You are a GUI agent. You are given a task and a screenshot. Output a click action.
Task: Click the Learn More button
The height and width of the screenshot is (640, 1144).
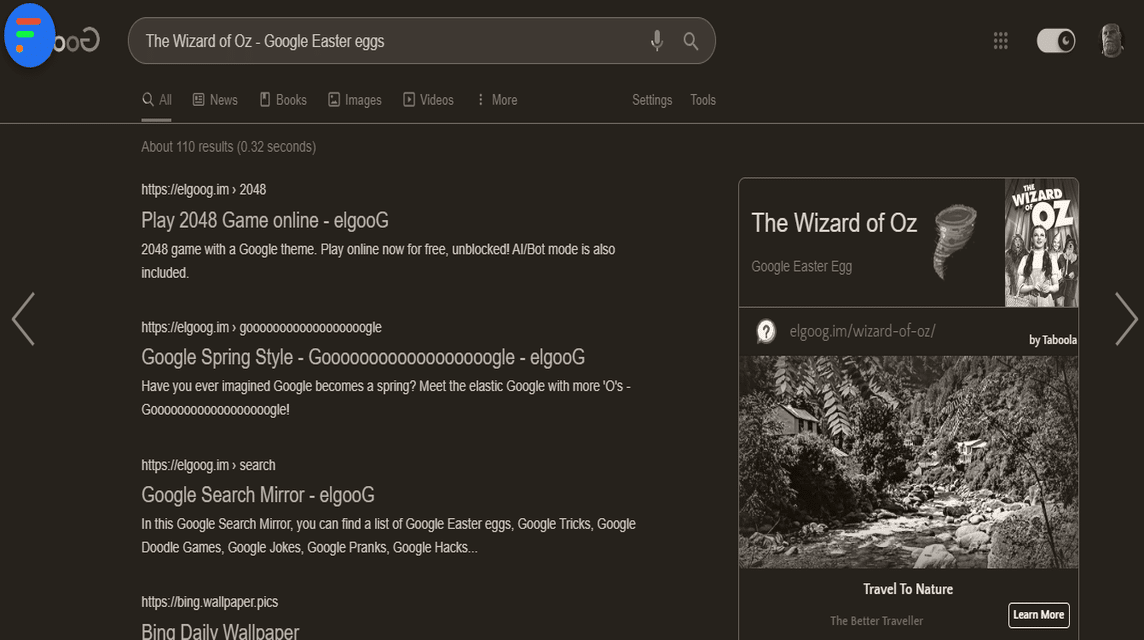(x=1039, y=614)
